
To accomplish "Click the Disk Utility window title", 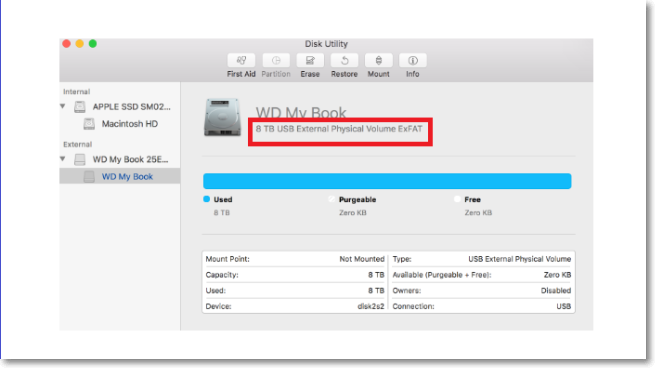I will coord(326,44).
